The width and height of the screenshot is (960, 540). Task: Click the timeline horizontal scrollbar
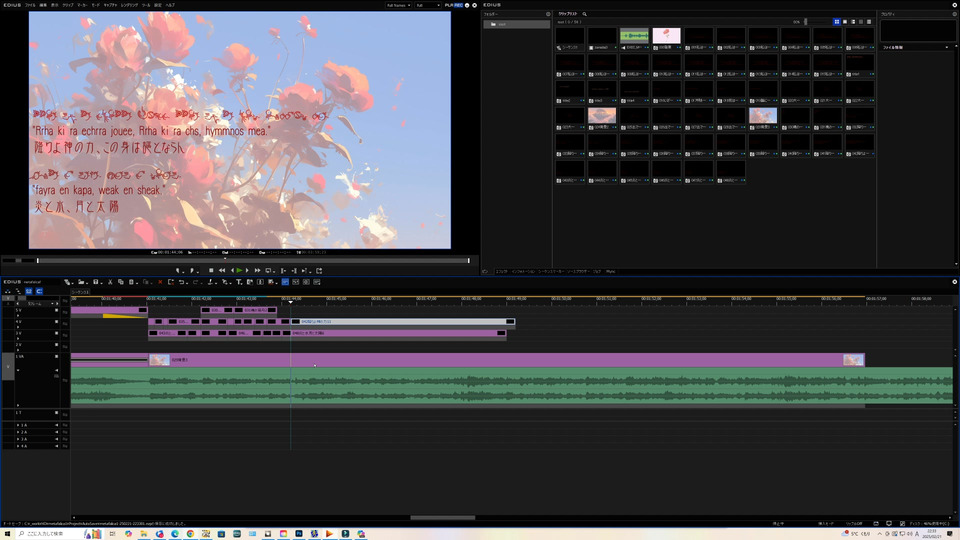[x=442, y=517]
